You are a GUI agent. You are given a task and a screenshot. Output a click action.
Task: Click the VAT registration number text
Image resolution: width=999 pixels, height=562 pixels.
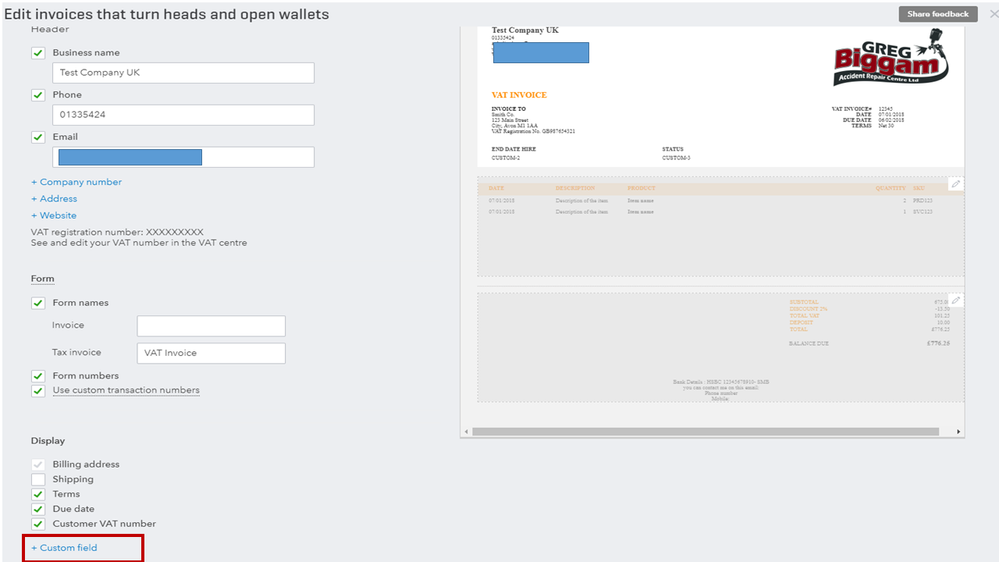[117, 232]
